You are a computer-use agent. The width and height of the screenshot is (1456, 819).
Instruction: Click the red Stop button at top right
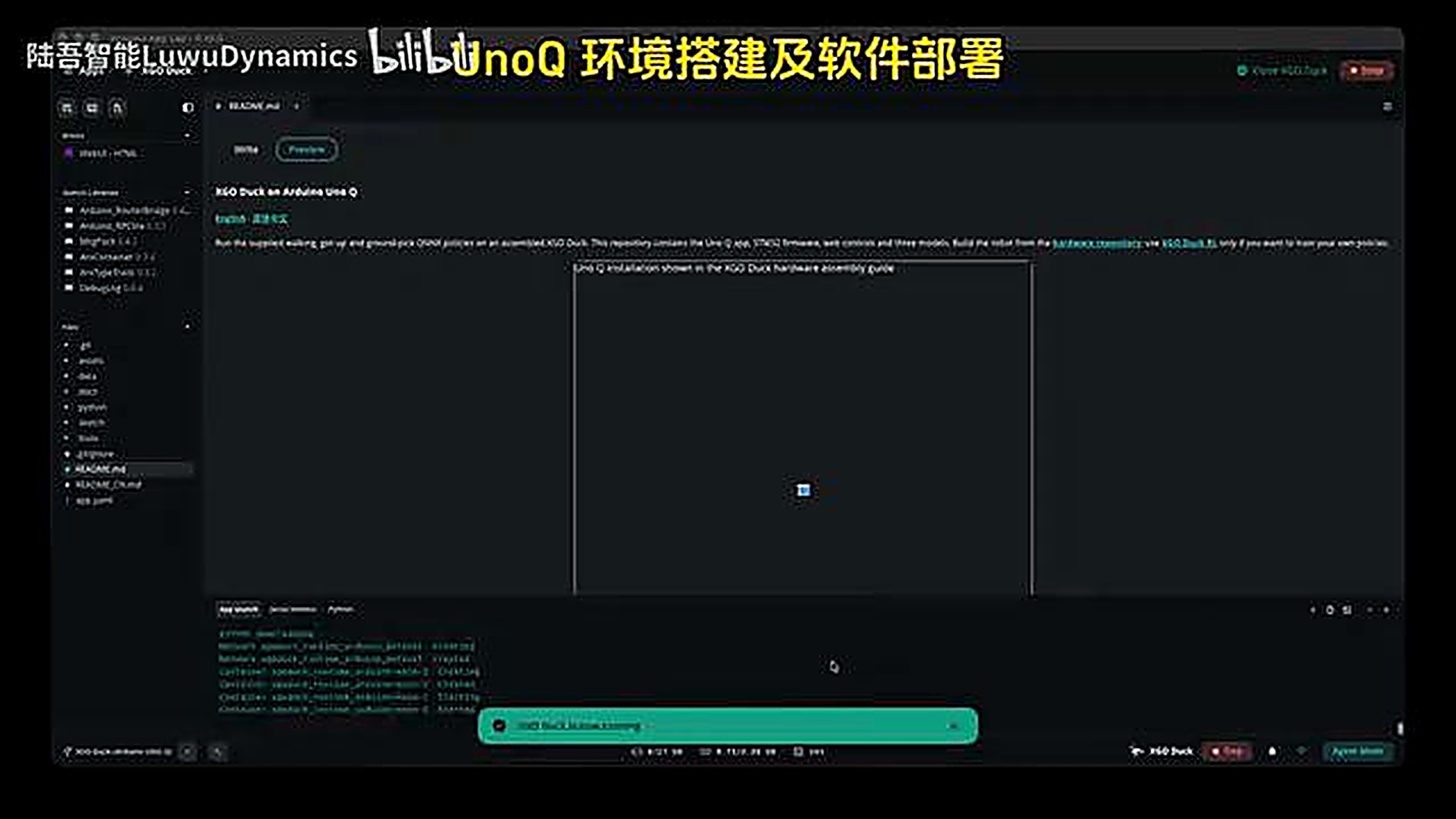pyautogui.click(x=1367, y=71)
